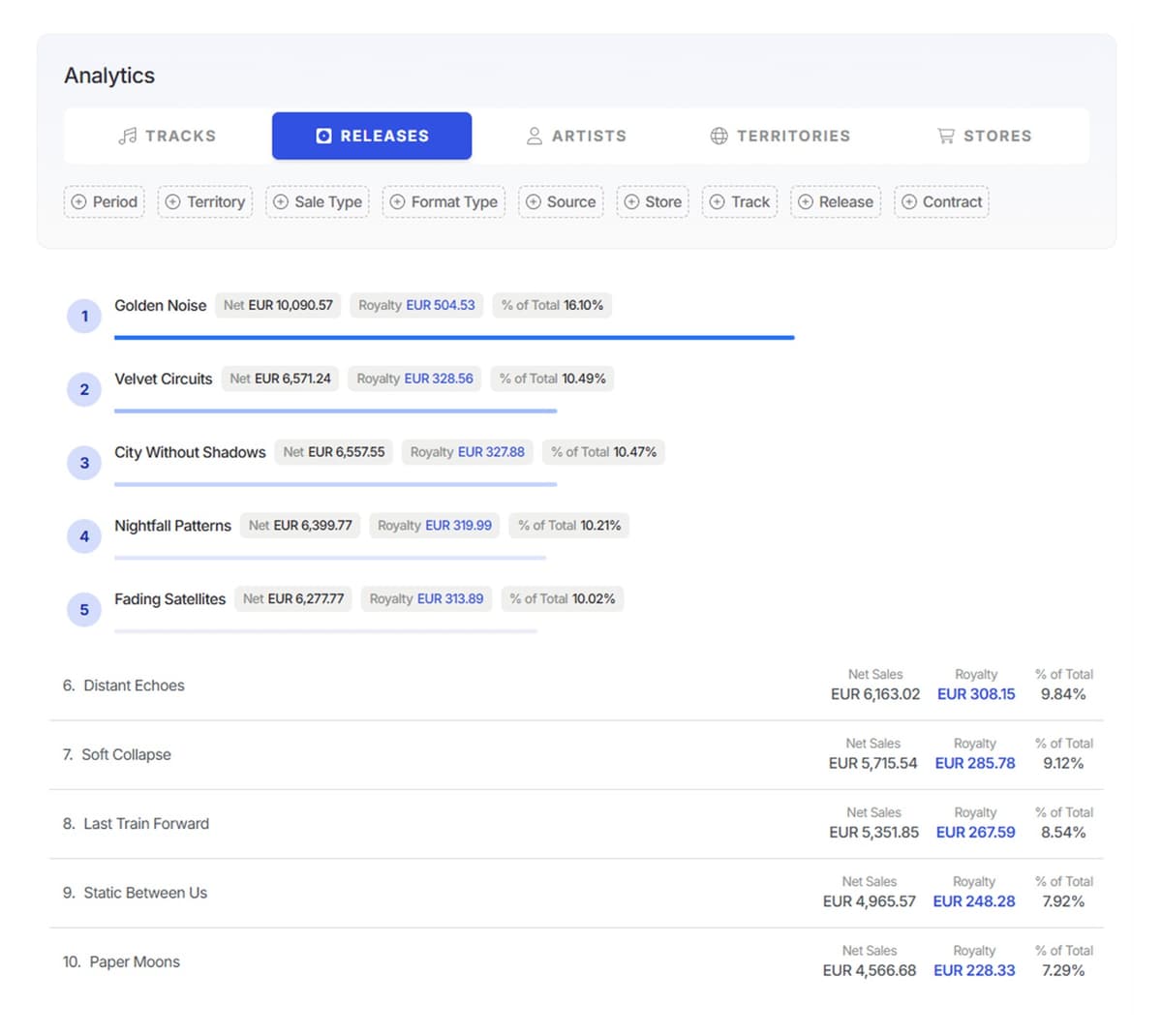1162x1036 pixels.
Task: Open the Territories tab
Action: coord(780,136)
